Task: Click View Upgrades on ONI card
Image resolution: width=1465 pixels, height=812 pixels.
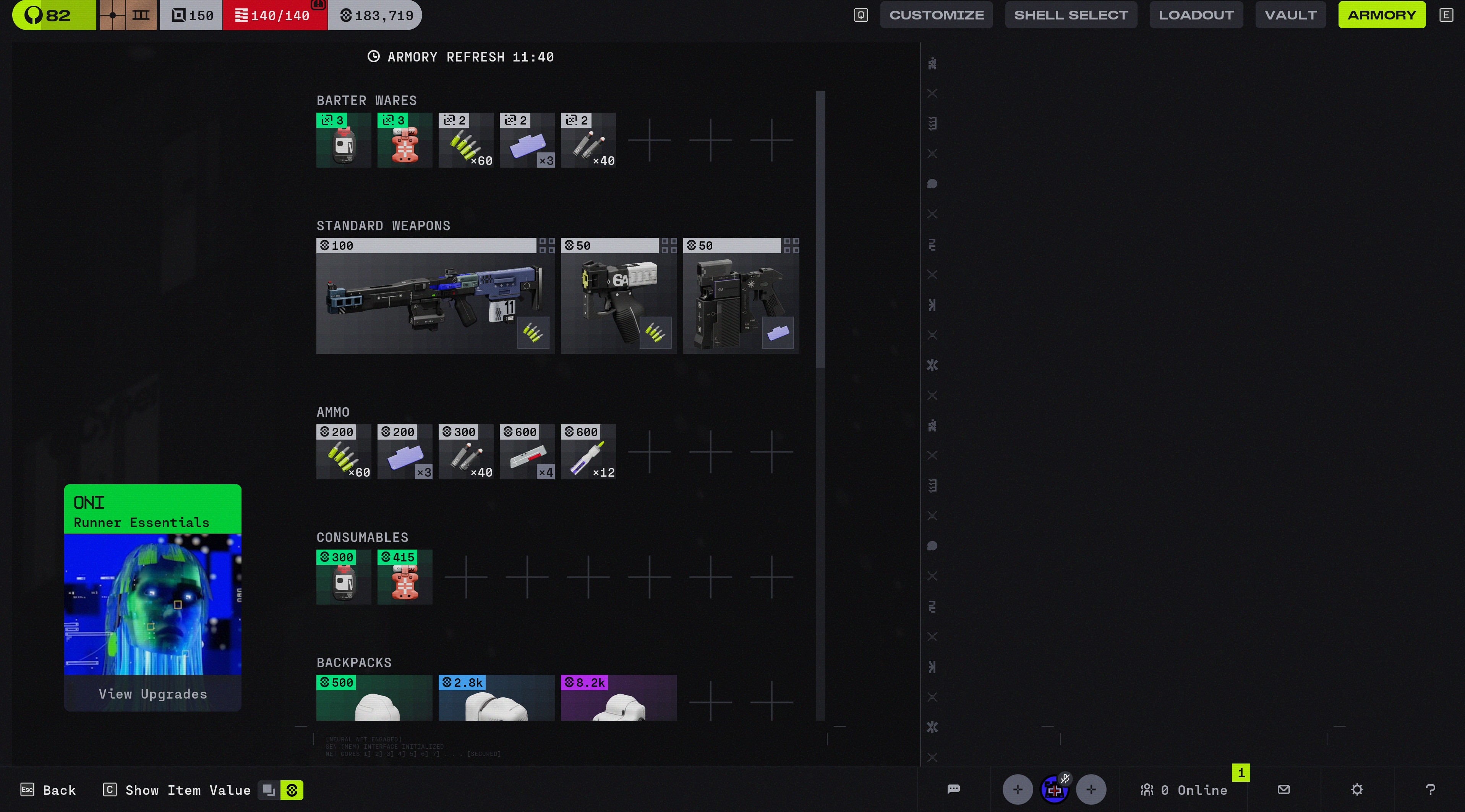Action: coord(152,694)
